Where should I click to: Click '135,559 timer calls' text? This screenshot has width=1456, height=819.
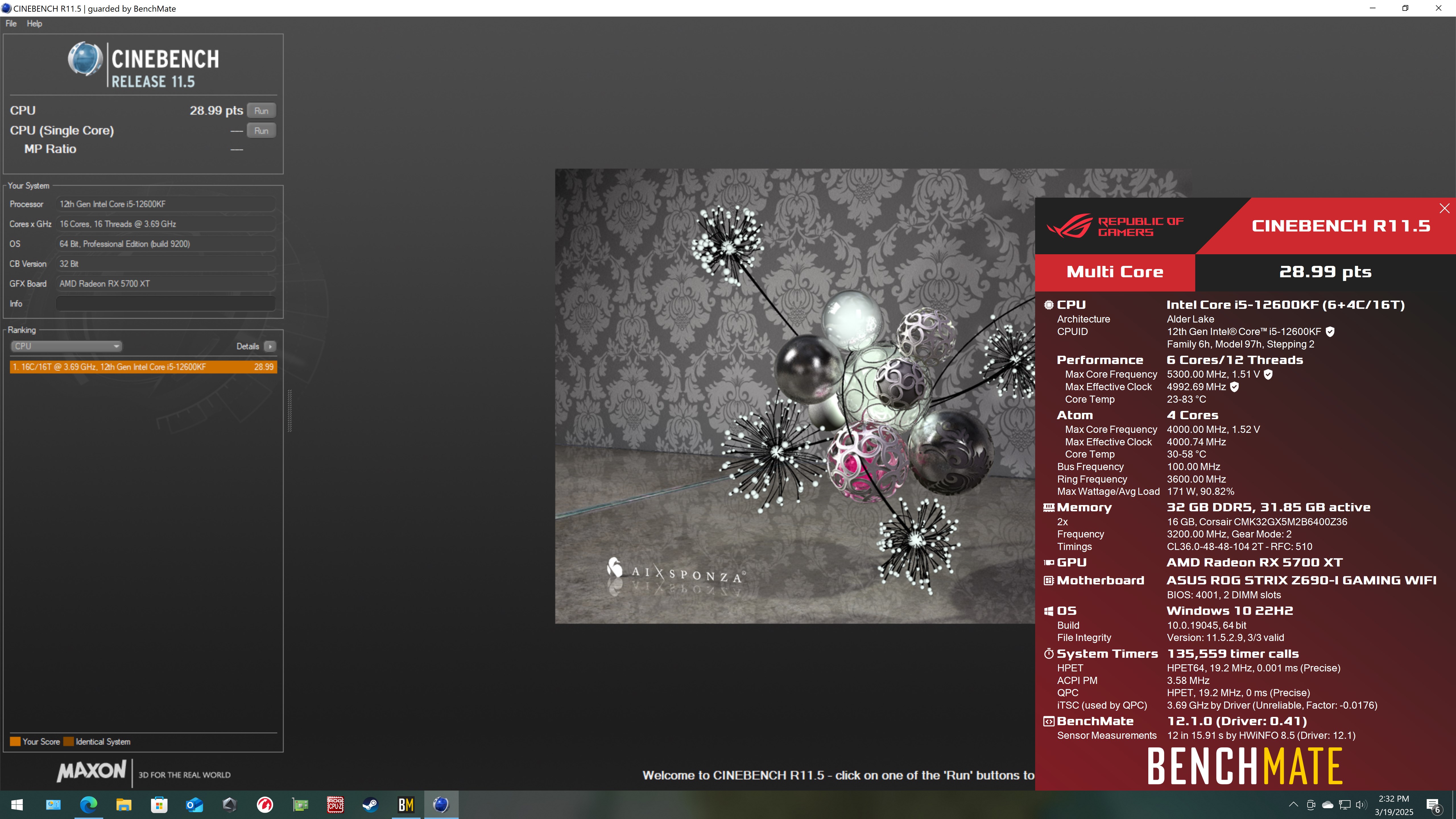point(1233,654)
